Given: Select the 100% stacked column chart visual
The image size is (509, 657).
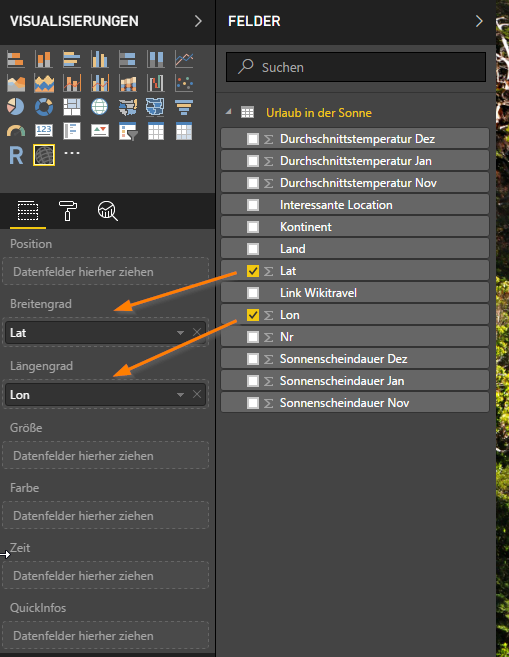Looking at the screenshot, I should [x=155, y=59].
